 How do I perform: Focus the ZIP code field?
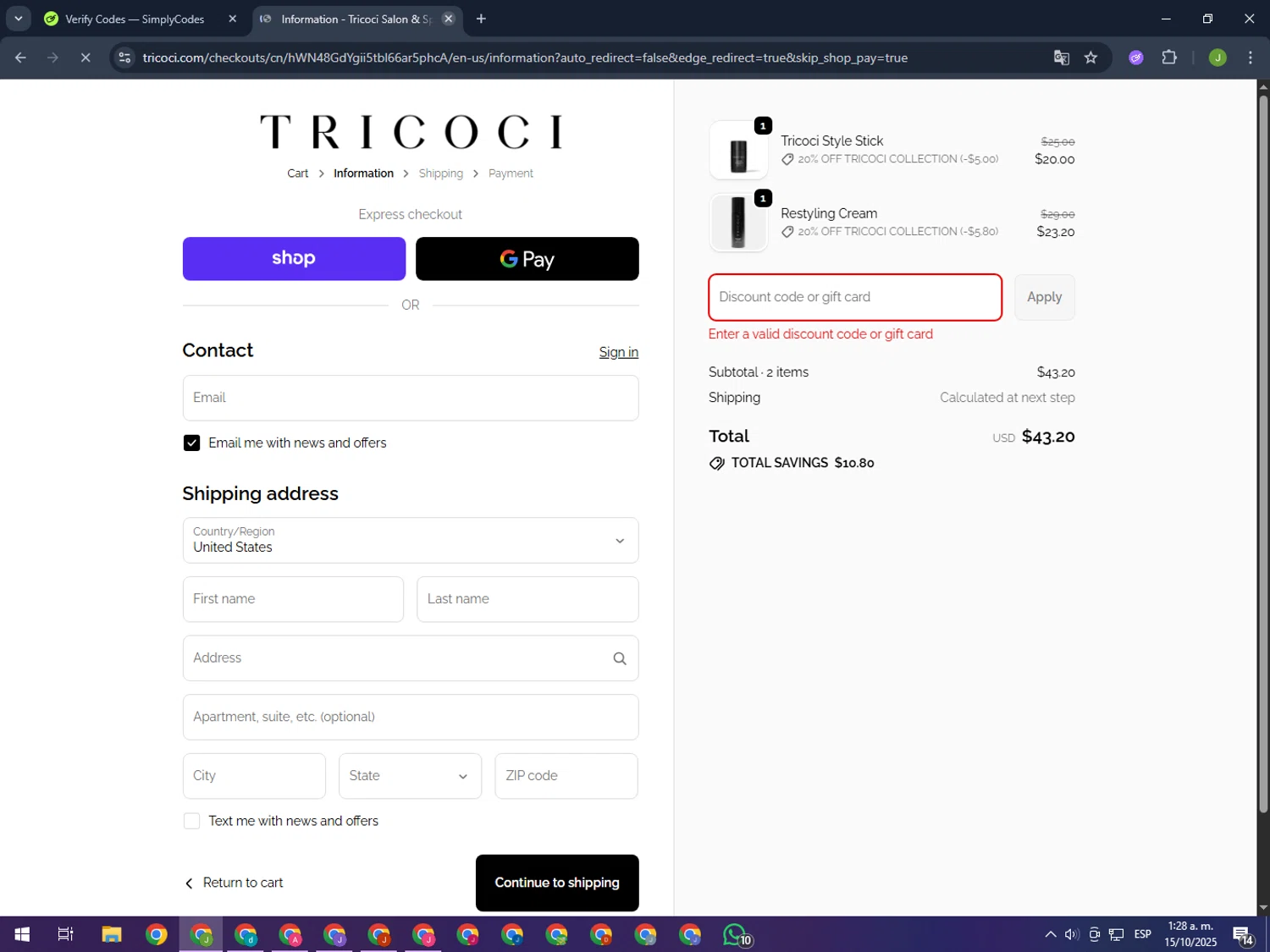pyautogui.click(x=566, y=776)
